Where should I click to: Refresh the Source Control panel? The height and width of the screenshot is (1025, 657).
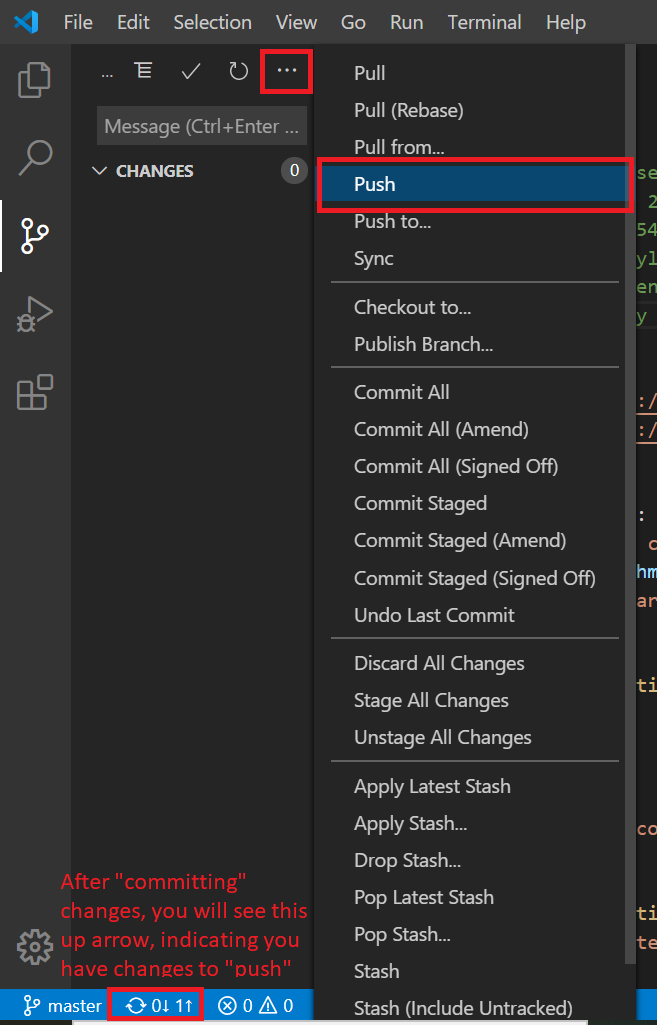237,71
